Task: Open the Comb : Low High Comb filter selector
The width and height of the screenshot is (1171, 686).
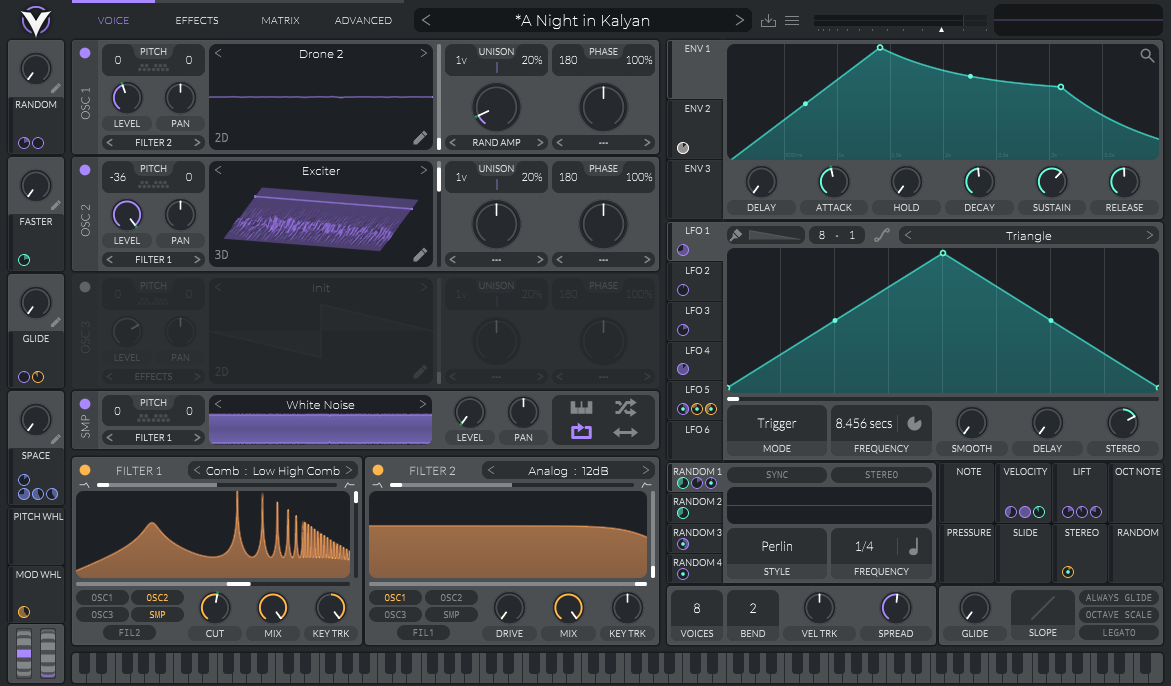Action: [273, 471]
